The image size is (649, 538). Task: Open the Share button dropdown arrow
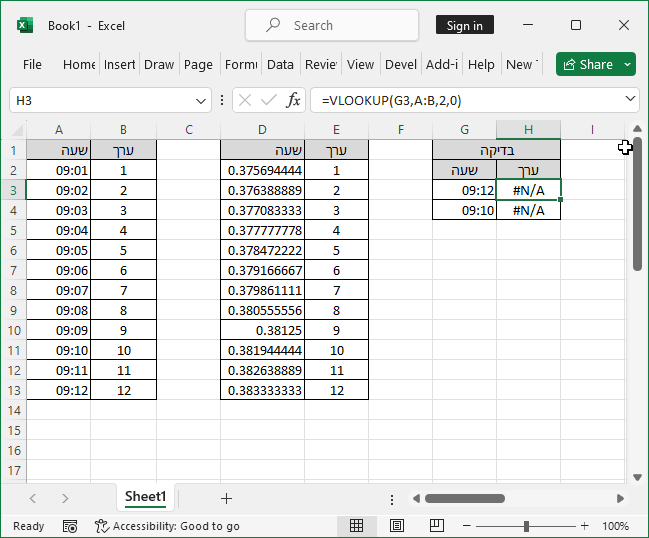click(627, 64)
